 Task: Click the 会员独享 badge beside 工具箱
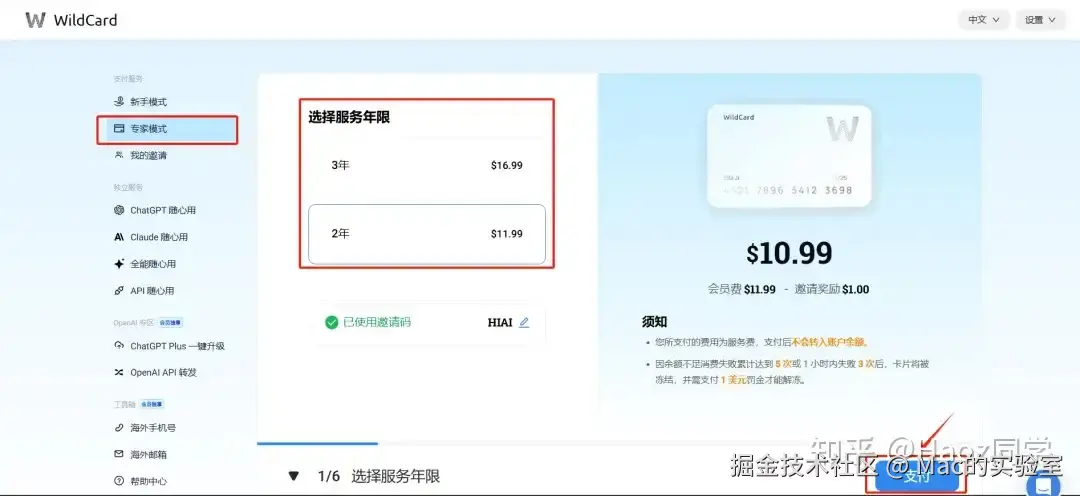152,404
